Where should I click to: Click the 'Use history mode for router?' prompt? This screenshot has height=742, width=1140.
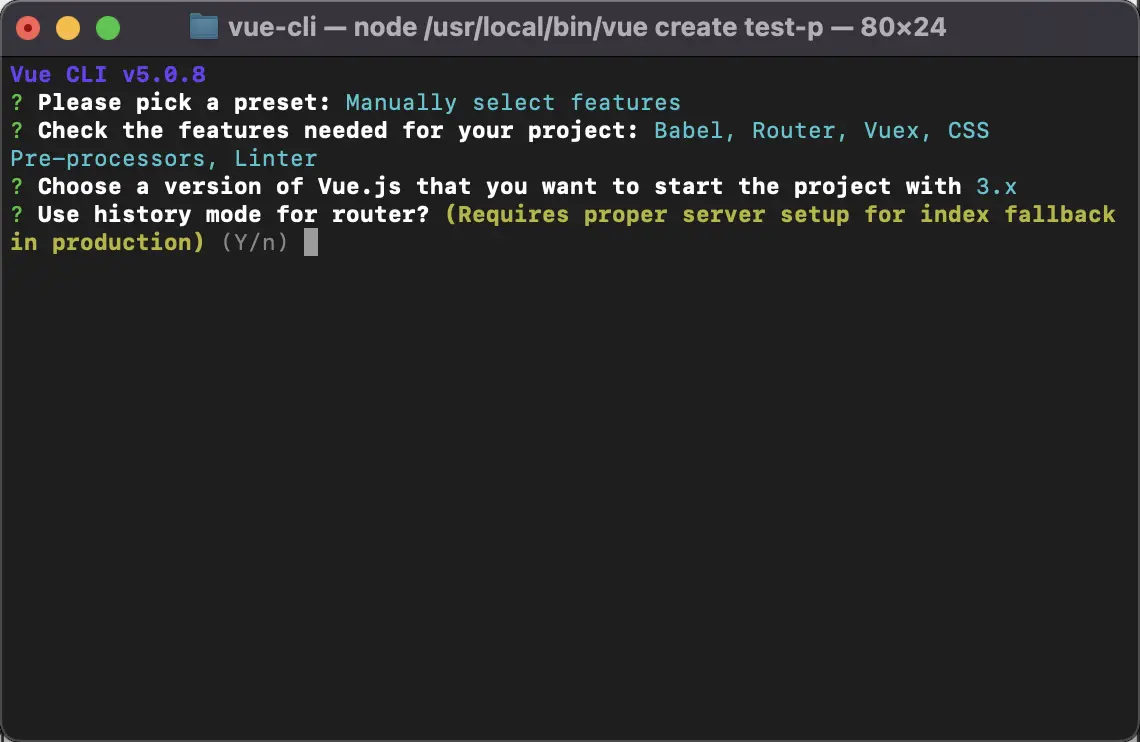234,215
